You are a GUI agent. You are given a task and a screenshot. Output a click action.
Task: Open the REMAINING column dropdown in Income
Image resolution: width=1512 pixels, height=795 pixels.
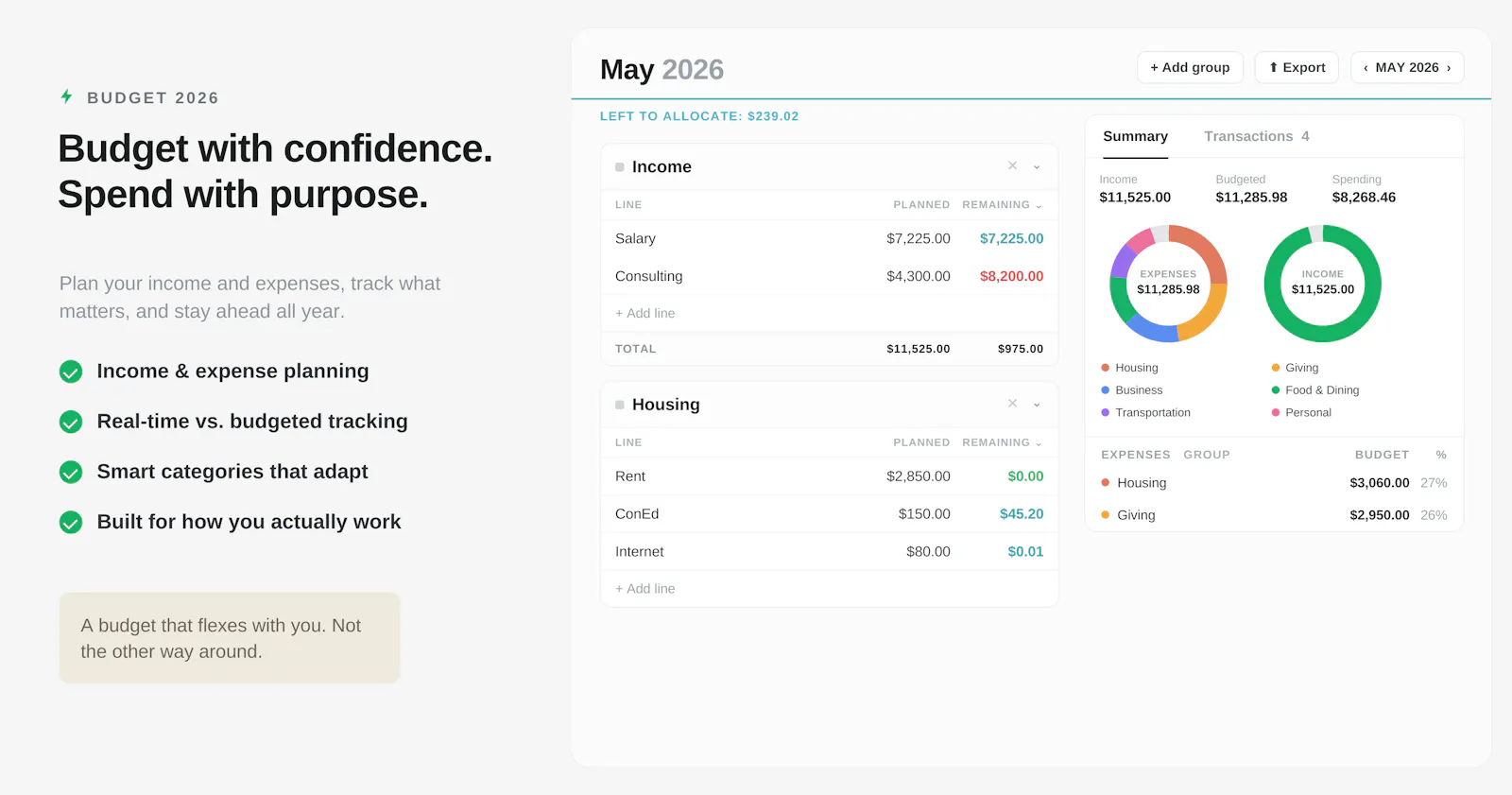pyautogui.click(x=1039, y=205)
